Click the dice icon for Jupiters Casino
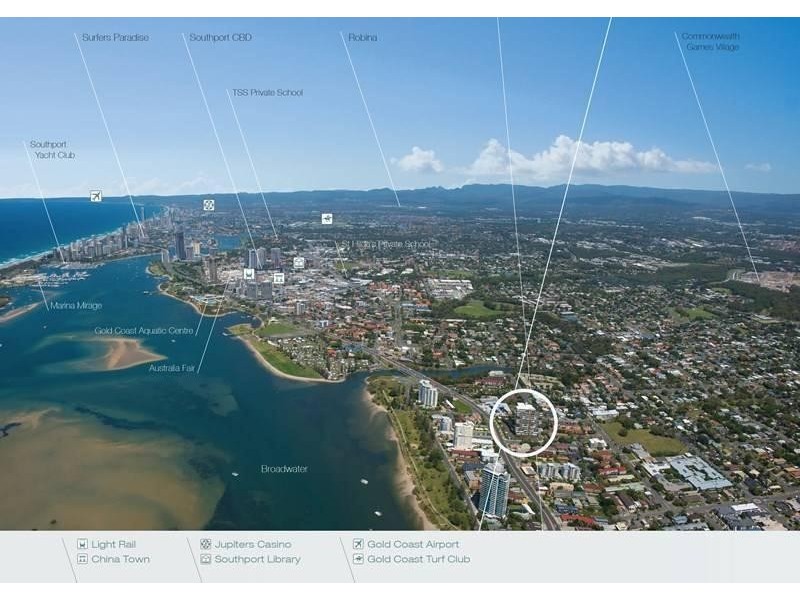The height and width of the screenshot is (600, 800). click(208, 206)
